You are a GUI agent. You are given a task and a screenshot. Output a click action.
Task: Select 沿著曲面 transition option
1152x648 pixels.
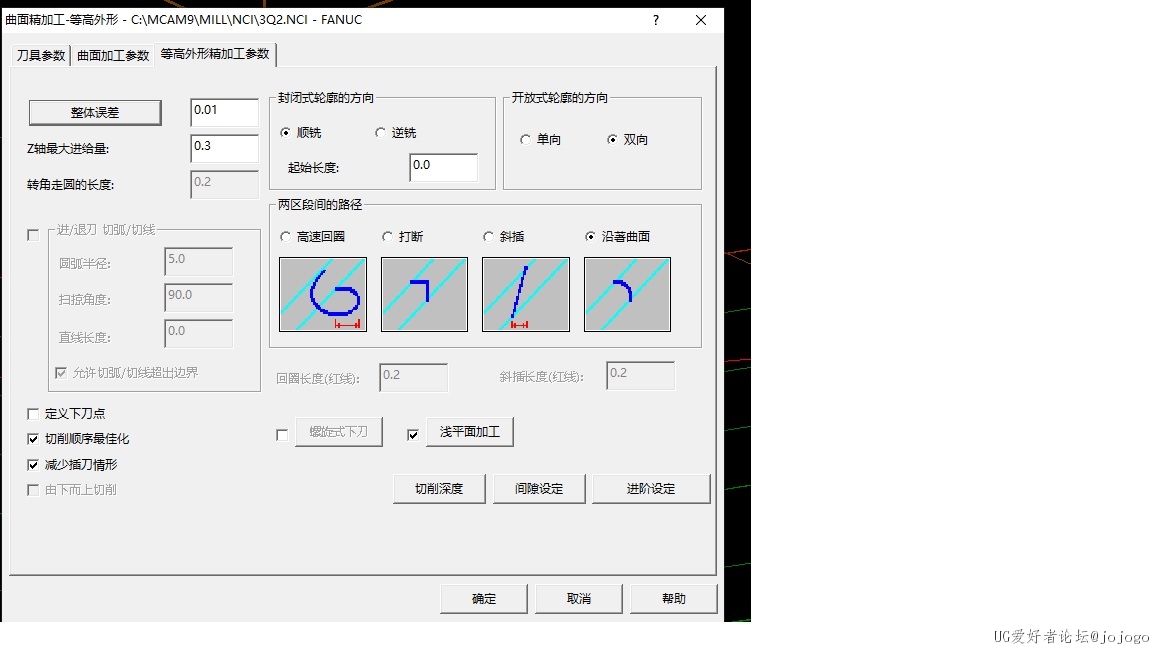[590, 236]
